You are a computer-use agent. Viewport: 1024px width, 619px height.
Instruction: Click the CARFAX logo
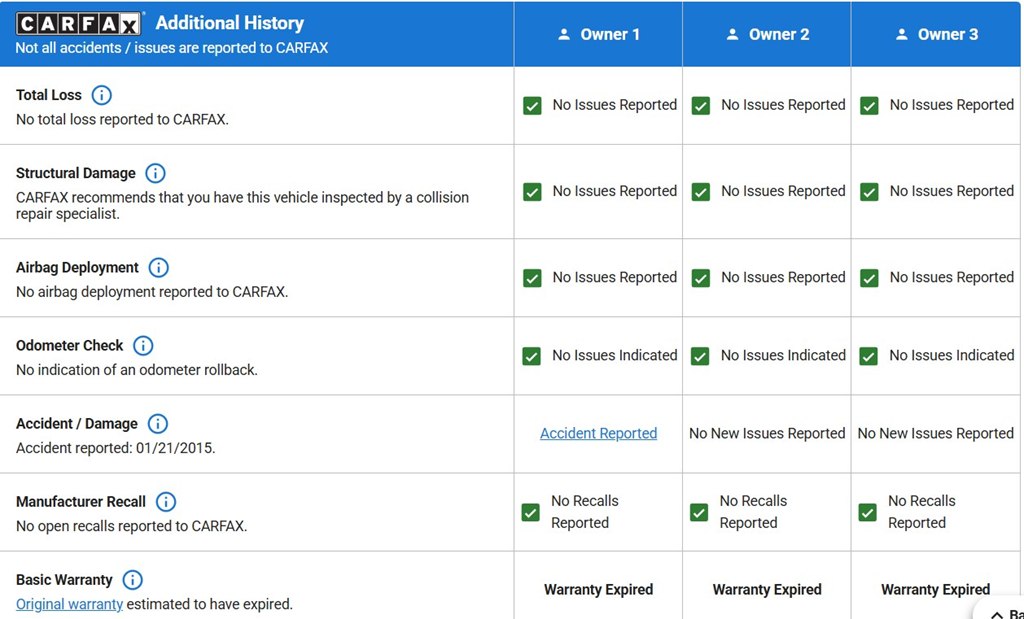coord(78,24)
